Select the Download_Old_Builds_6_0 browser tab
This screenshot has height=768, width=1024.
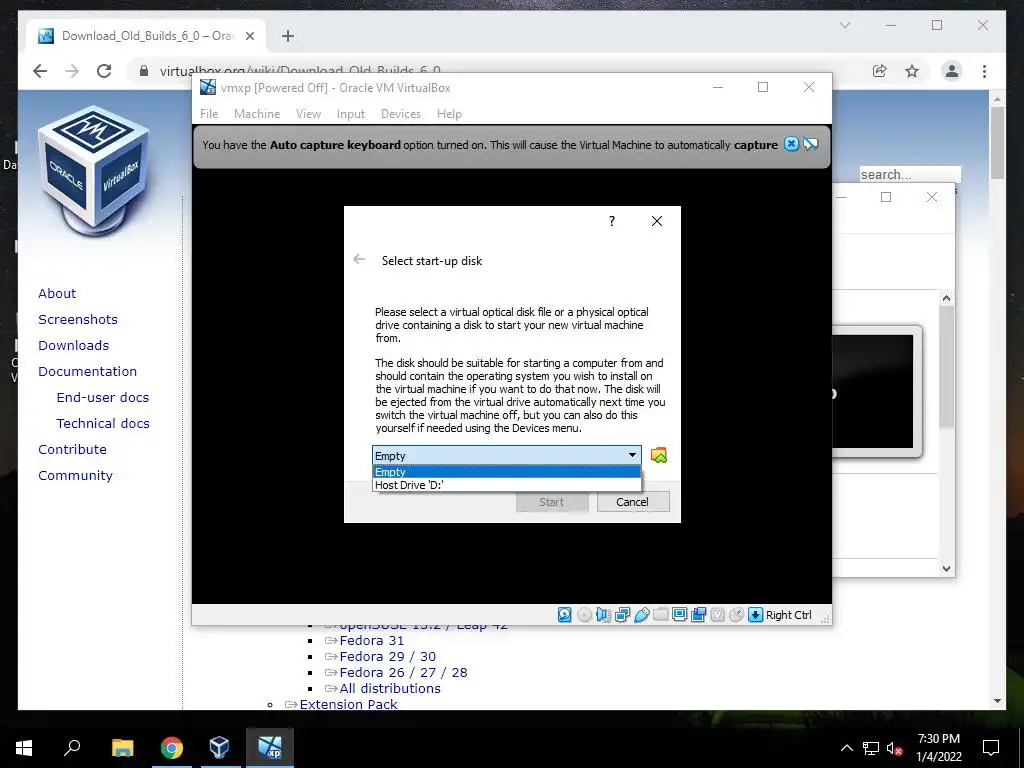(146, 36)
